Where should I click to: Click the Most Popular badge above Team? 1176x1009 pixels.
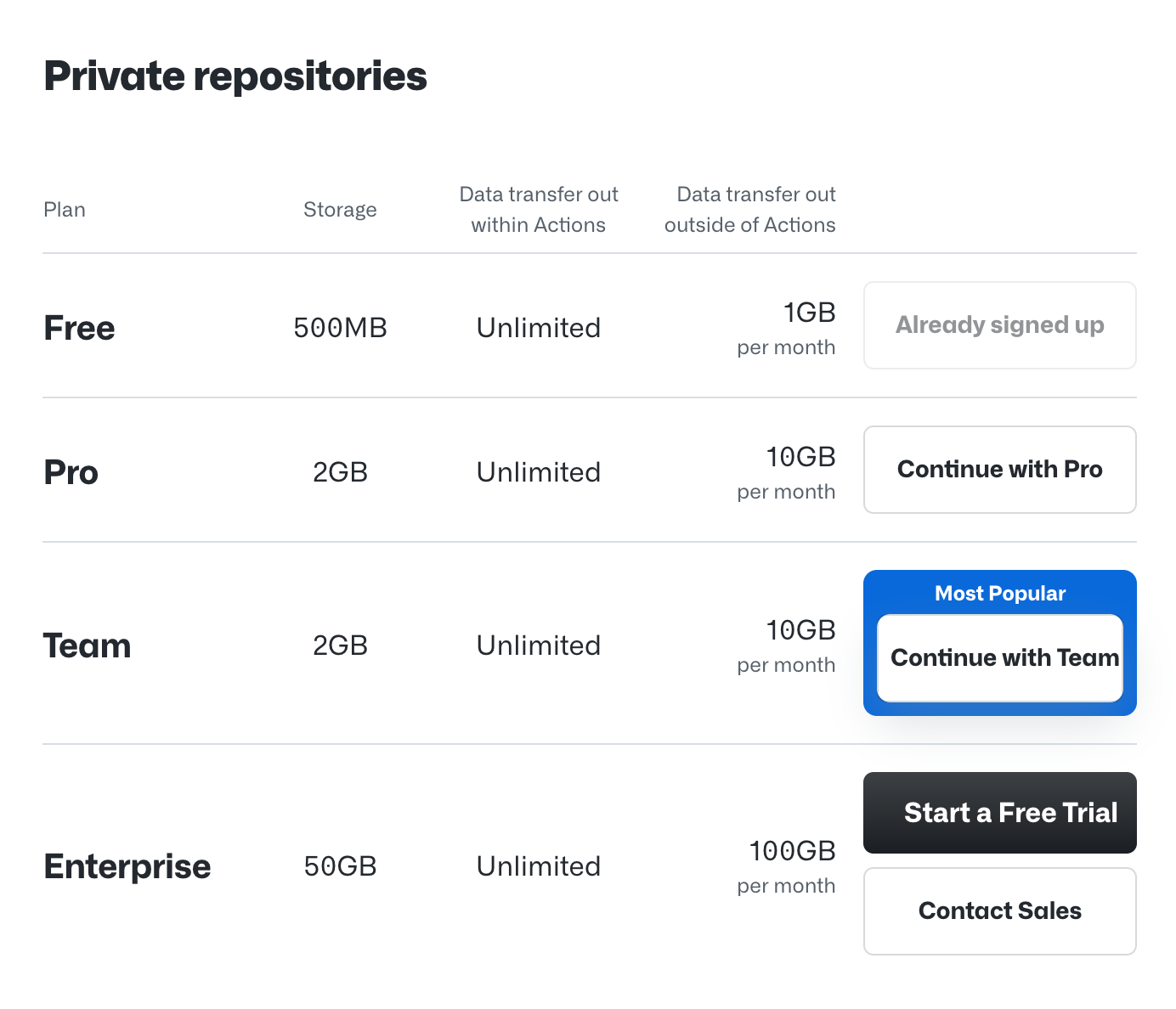999,593
